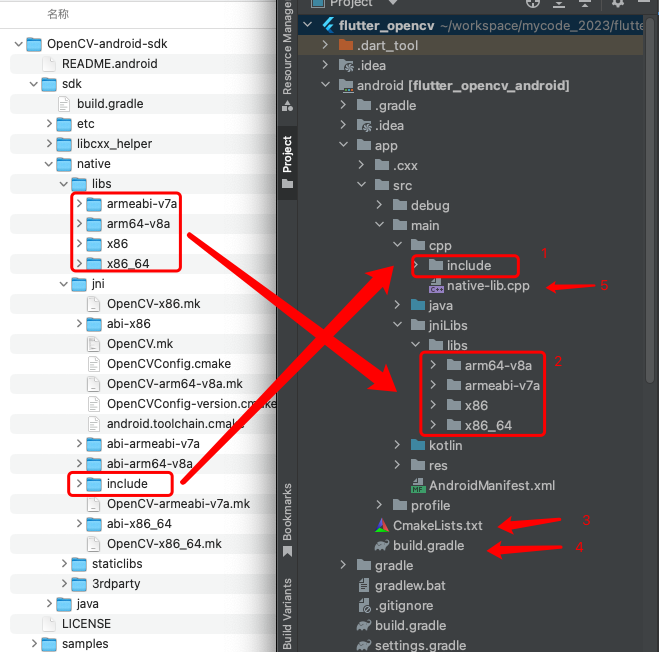The width and height of the screenshot is (659, 652).
Task: Switch to the Project side tab
Action: [287, 161]
